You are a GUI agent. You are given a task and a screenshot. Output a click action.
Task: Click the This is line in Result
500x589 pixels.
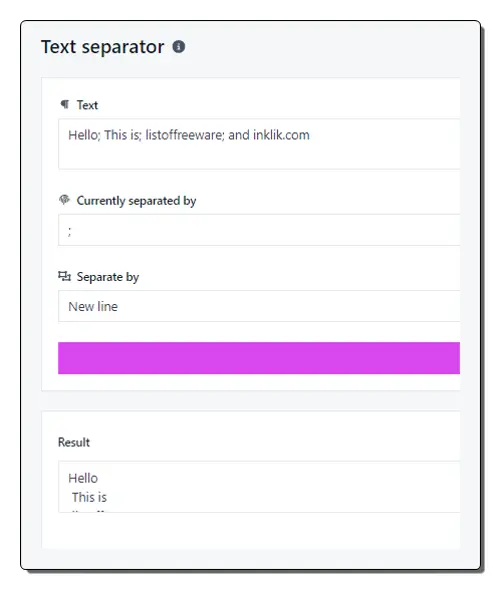pyautogui.click(x=89, y=497)
